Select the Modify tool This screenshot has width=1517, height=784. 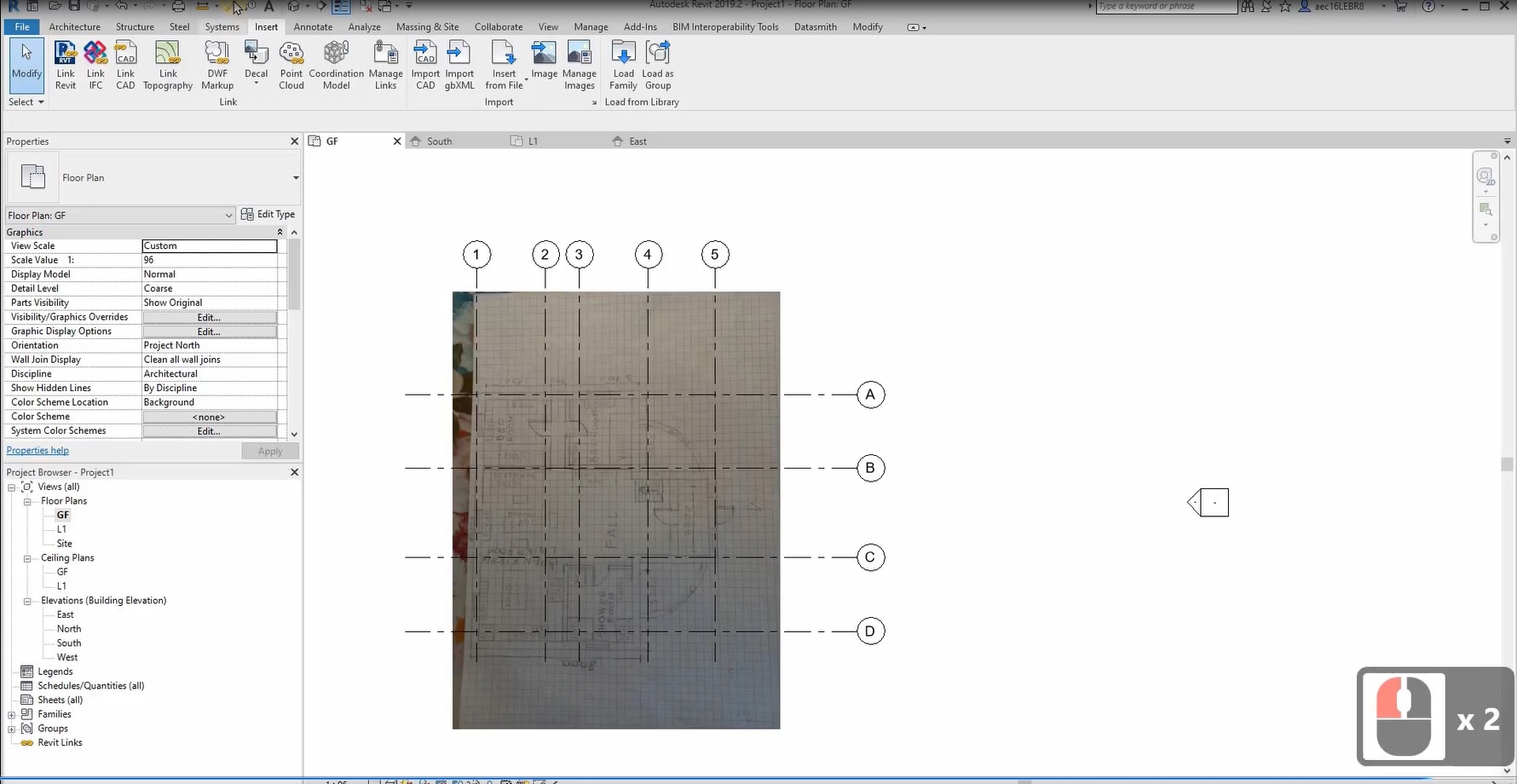pyautogui.click(x=26, y=65)
